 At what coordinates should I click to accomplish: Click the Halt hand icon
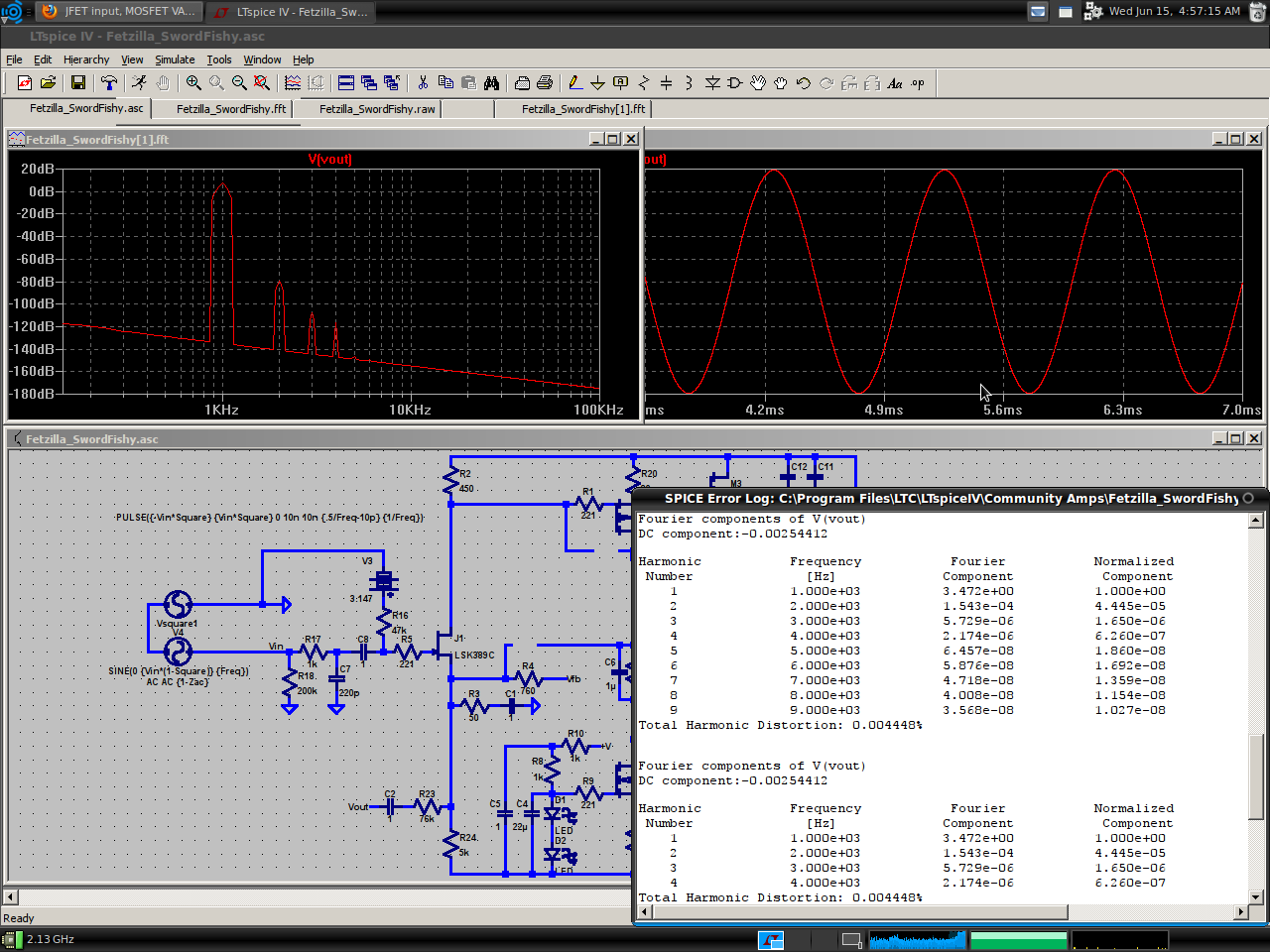pyautogui.click(x=163, y=83)
